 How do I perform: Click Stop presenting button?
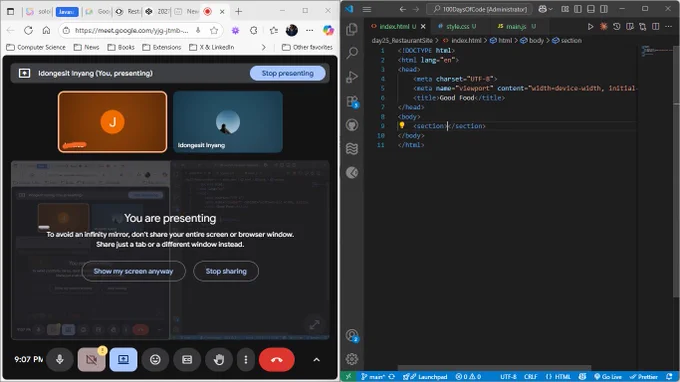[x=288, y=73]
